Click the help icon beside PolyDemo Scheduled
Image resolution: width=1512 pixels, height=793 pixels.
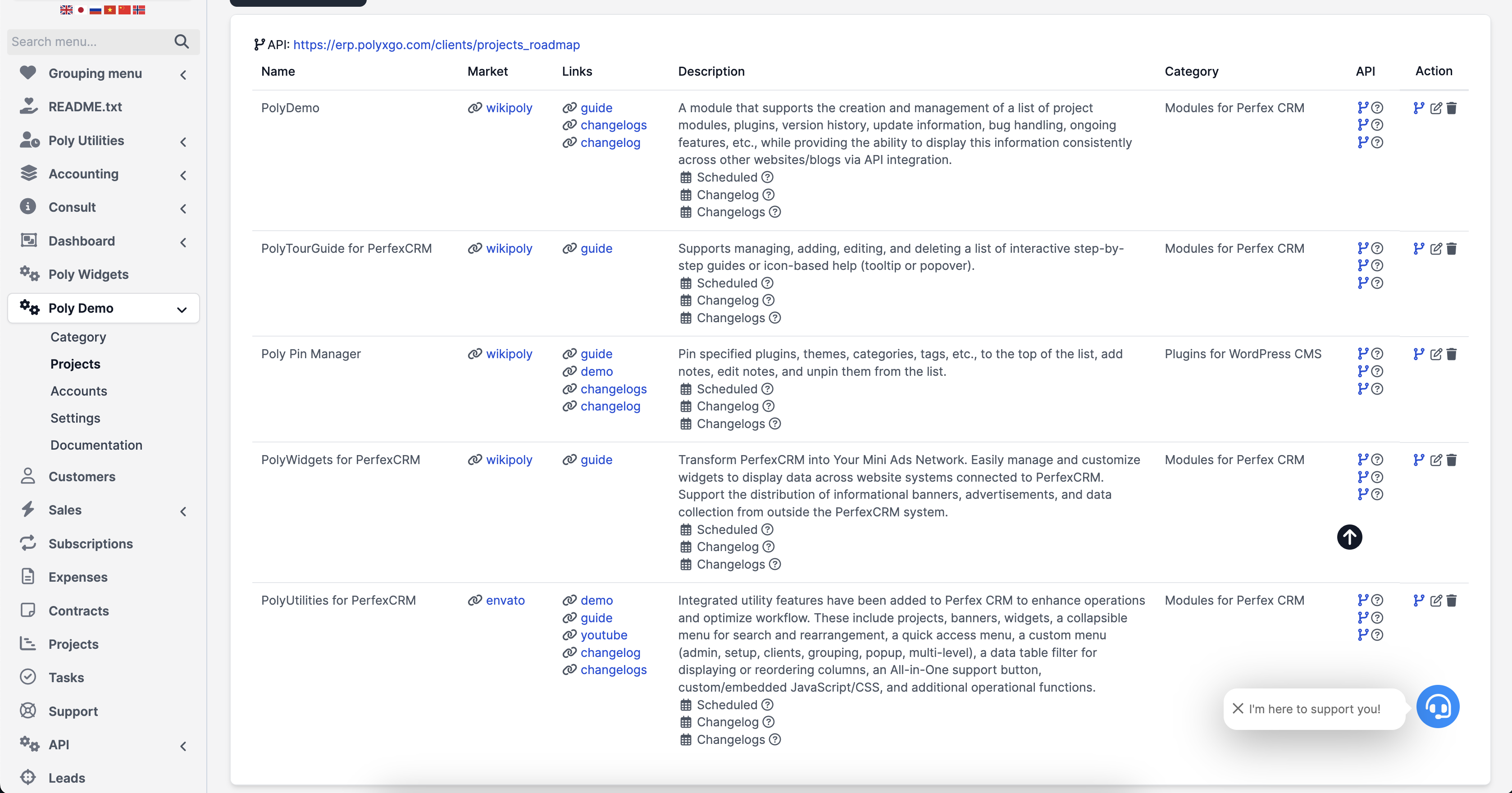pyautogui.click(x=767, y=177)
